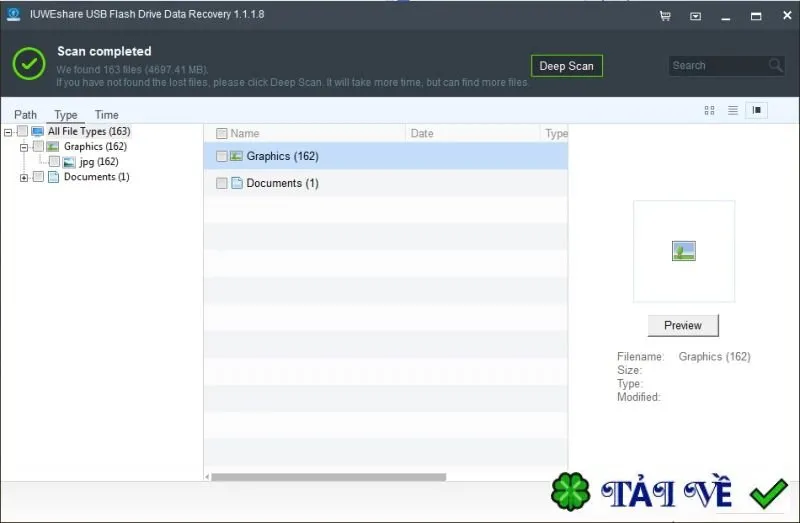Expand the Documents tree node
The height and width of the screenshot is (523, 800).
pyautogui.click(x=23, y=178)
